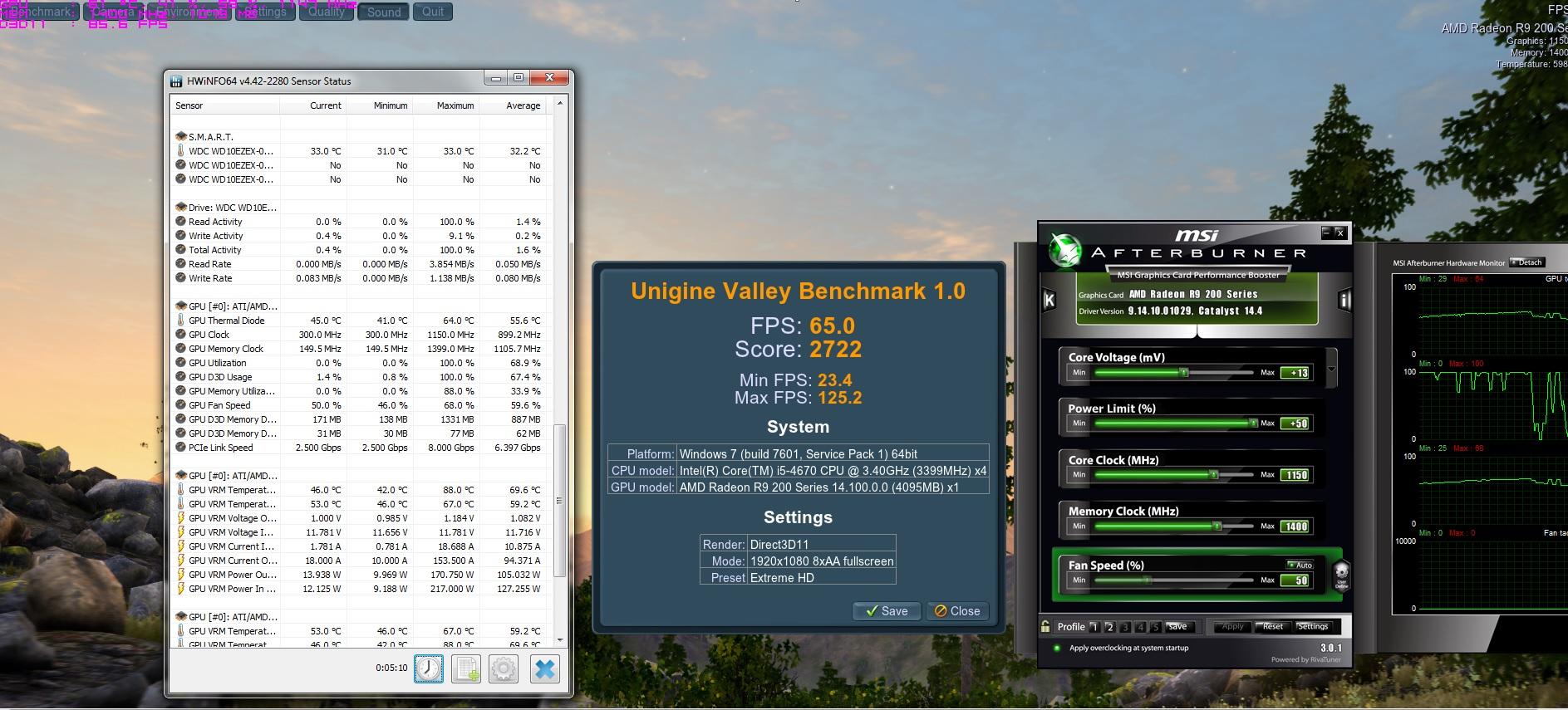Click the blue X close sensors icon

(545, 668)
